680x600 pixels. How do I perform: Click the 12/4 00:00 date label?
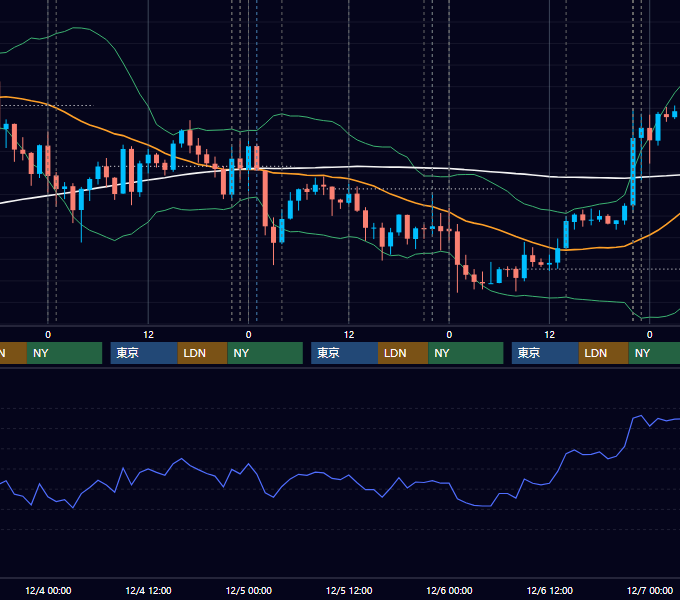click(x=48, y=590)
